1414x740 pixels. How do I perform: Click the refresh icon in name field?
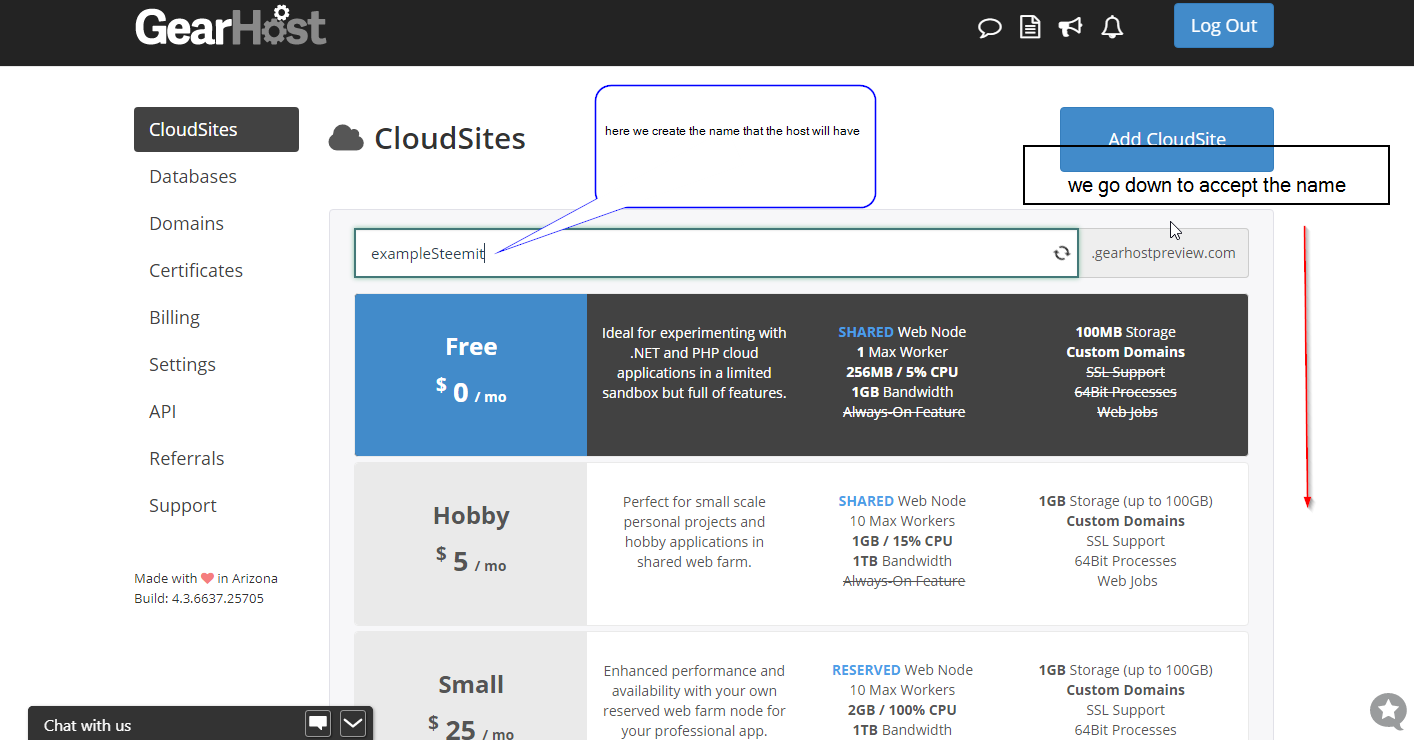coord(1062,253)
